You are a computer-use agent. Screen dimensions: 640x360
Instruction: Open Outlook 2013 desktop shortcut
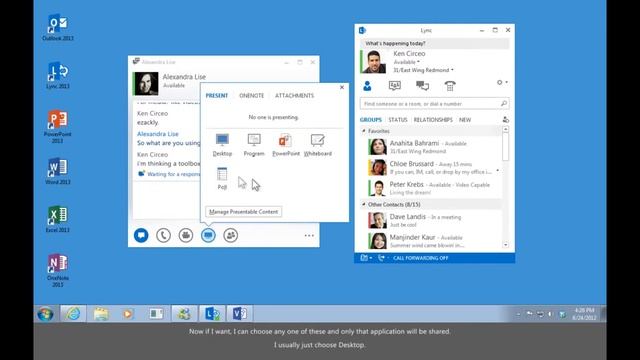pyautogui.click(x=58, y=27)
